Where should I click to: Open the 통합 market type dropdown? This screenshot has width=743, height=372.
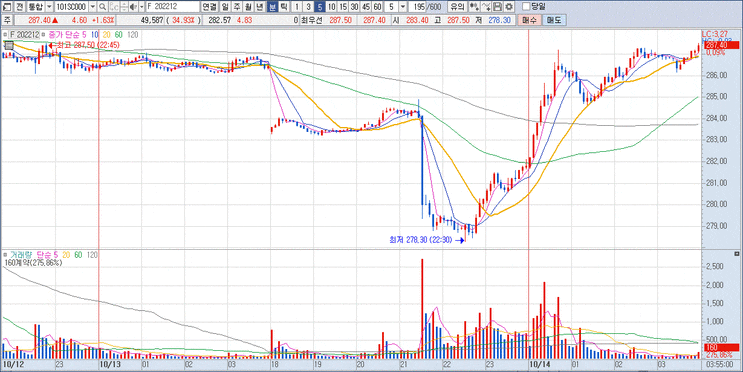tap(49, 7)
